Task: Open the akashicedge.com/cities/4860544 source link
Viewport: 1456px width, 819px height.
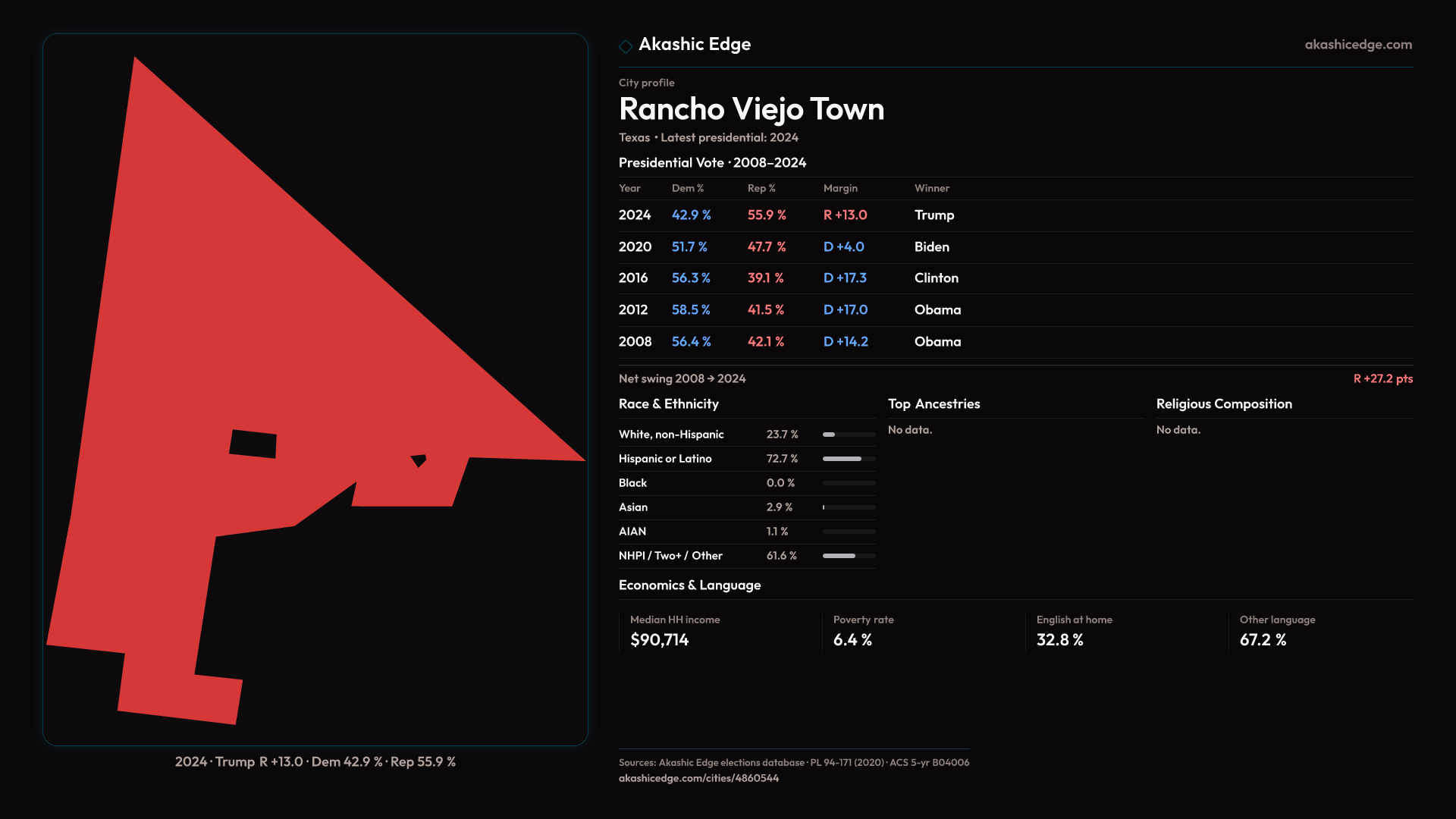Action: point(698,778)
